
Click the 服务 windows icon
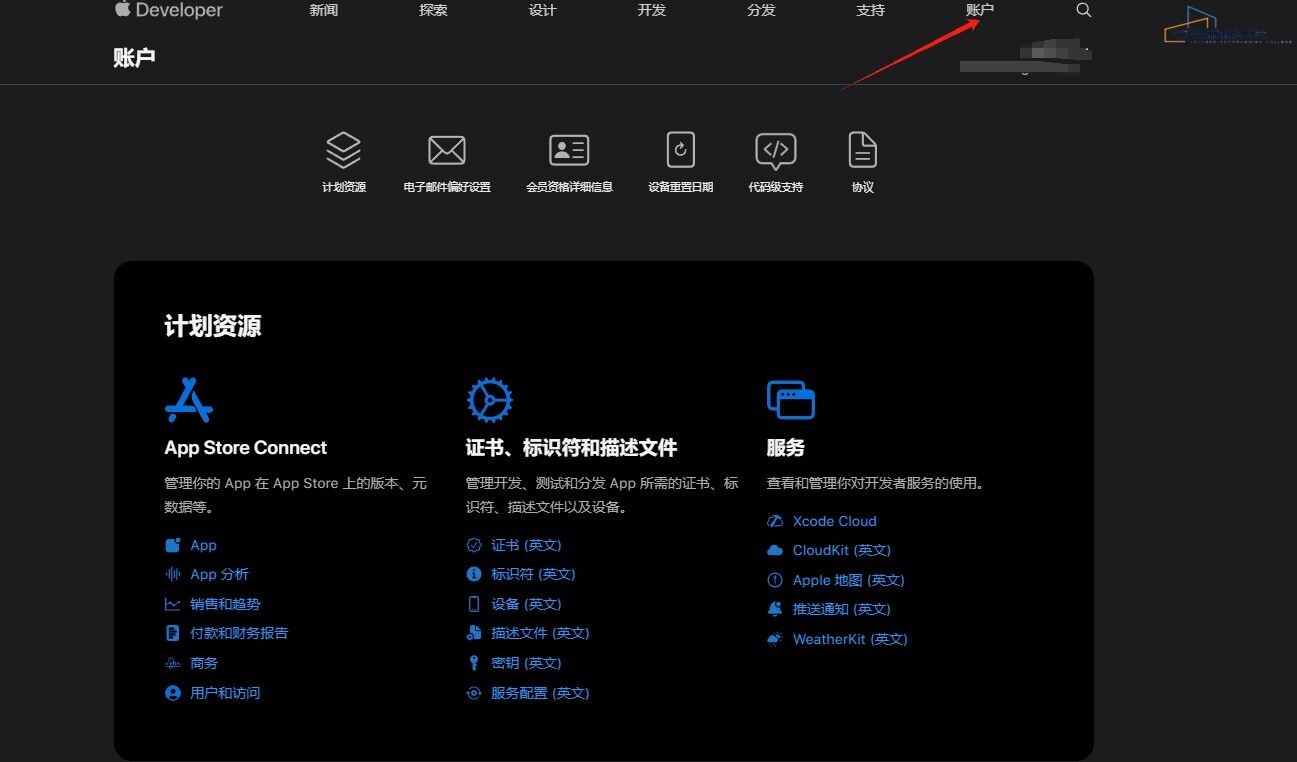791,400
